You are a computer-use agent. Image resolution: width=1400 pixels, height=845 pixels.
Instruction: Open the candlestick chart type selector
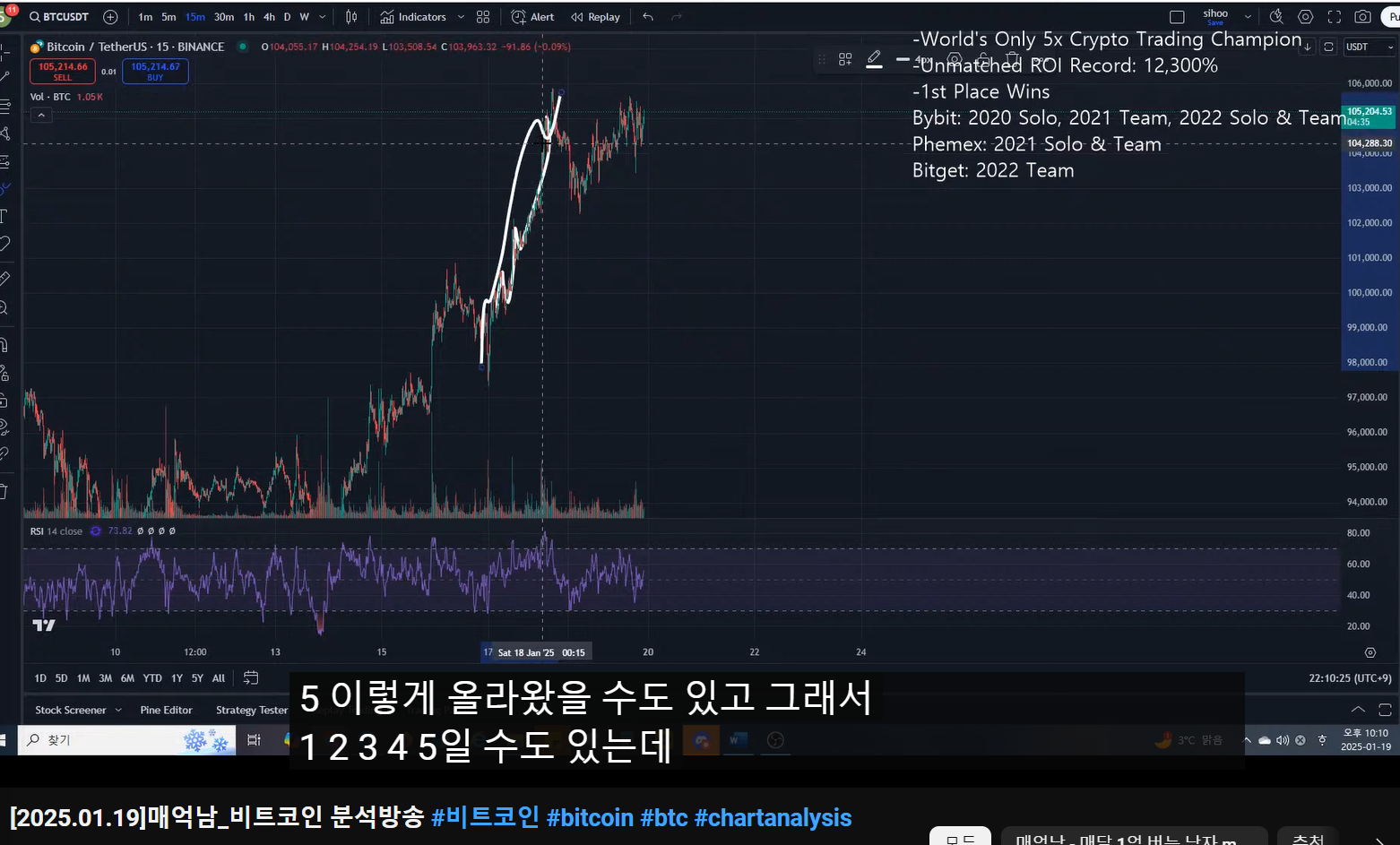[x=351, y=17]
